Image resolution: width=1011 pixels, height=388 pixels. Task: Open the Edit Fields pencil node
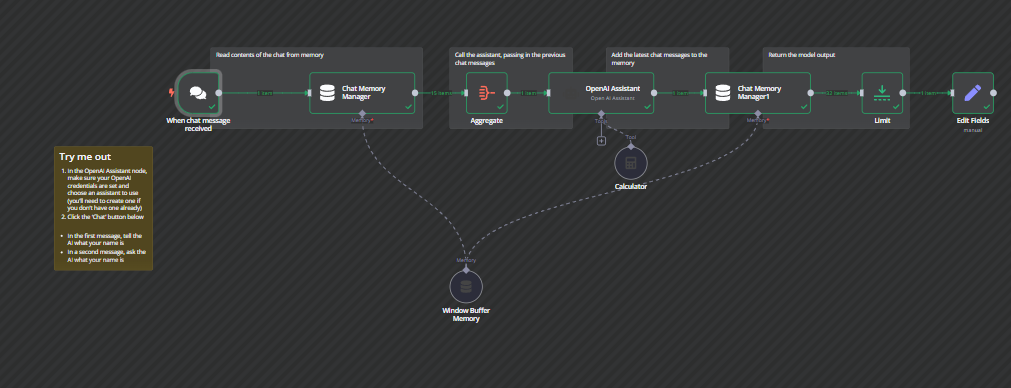[972, 93]
